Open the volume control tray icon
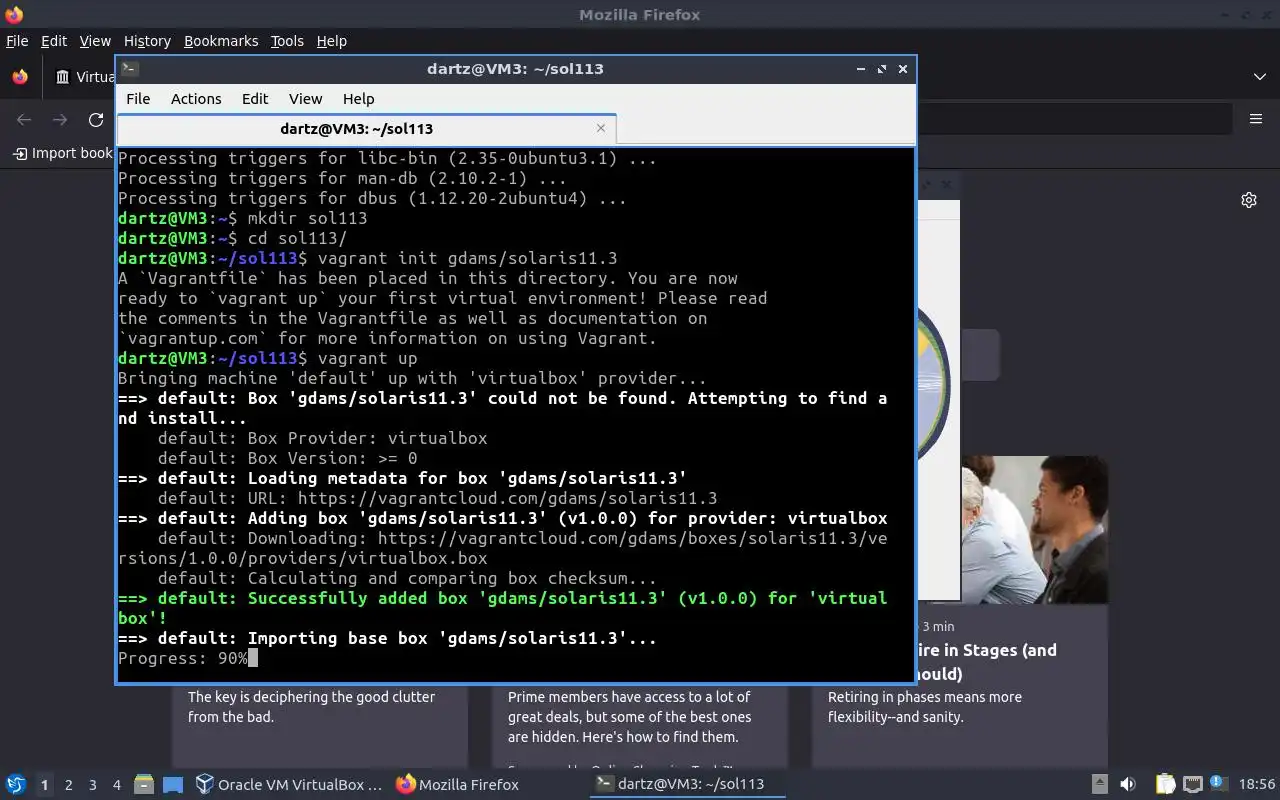The image size is (1280, 800). coord(1128,785)
